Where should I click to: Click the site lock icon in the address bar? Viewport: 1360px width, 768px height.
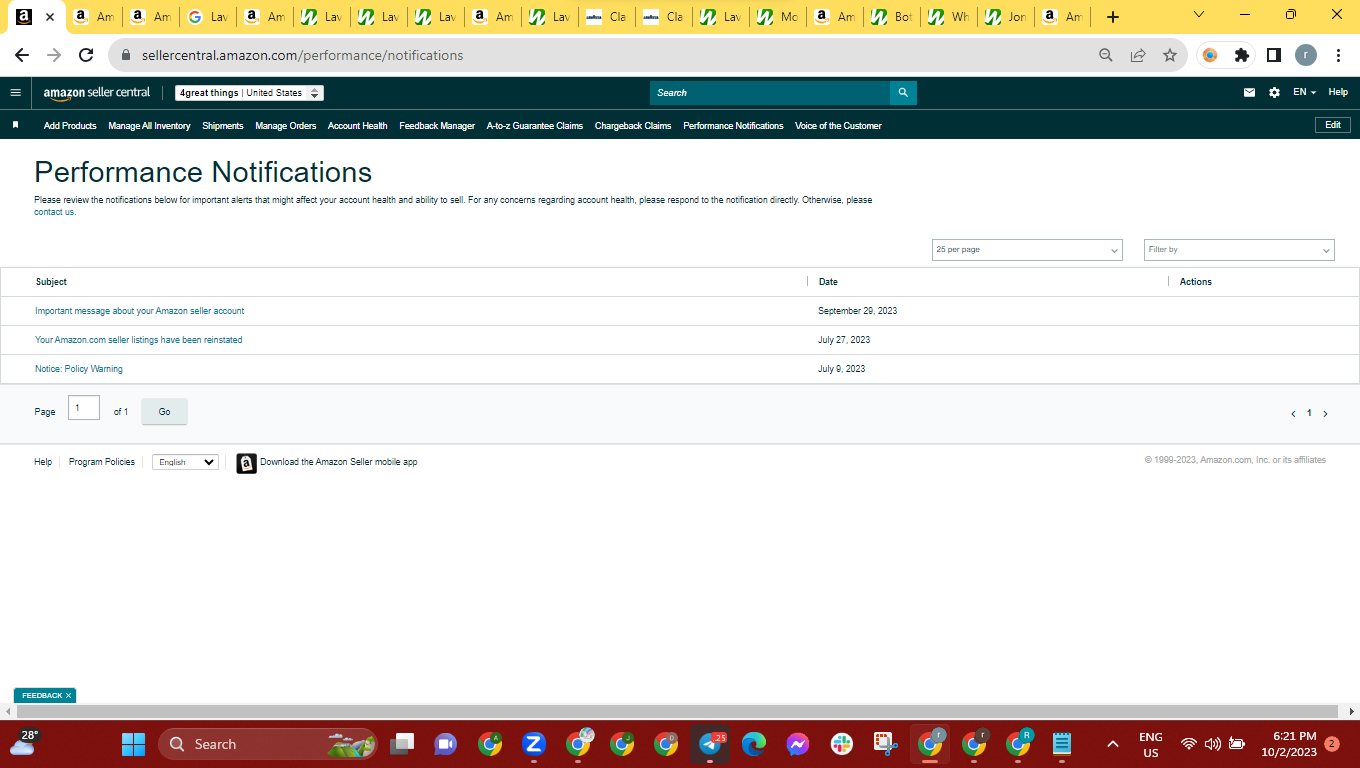click(x=126, y=55)
